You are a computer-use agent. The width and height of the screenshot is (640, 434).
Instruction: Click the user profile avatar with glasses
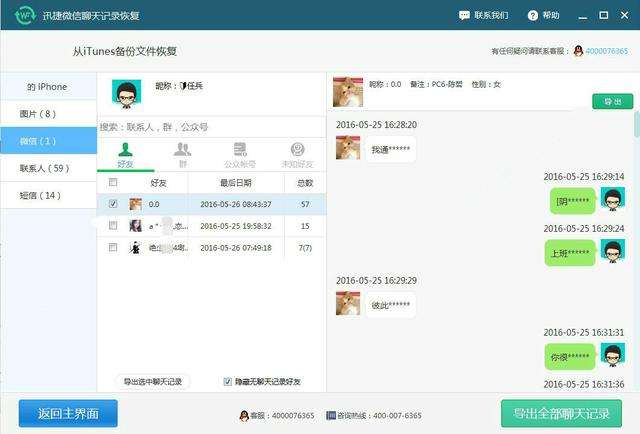click(x=127, y=93)
